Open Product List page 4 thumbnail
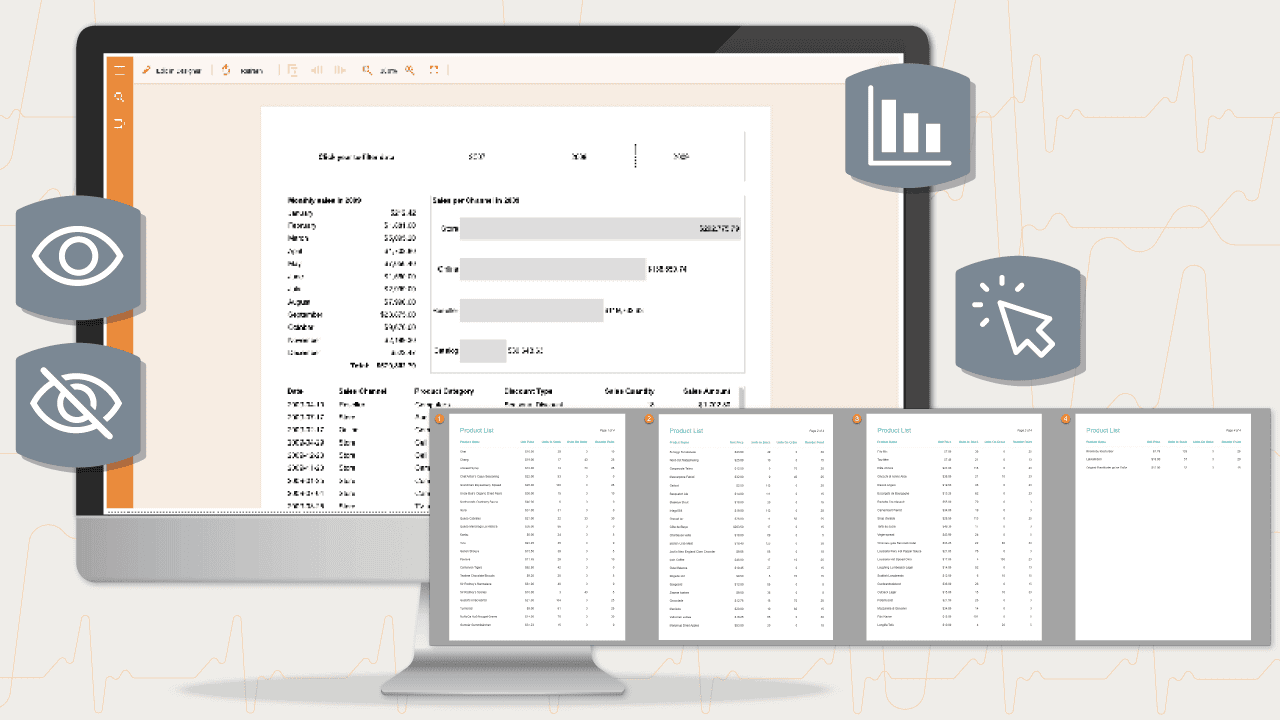The width and height of the screenshot is (1280, 720). click(x=1163, y=527)
